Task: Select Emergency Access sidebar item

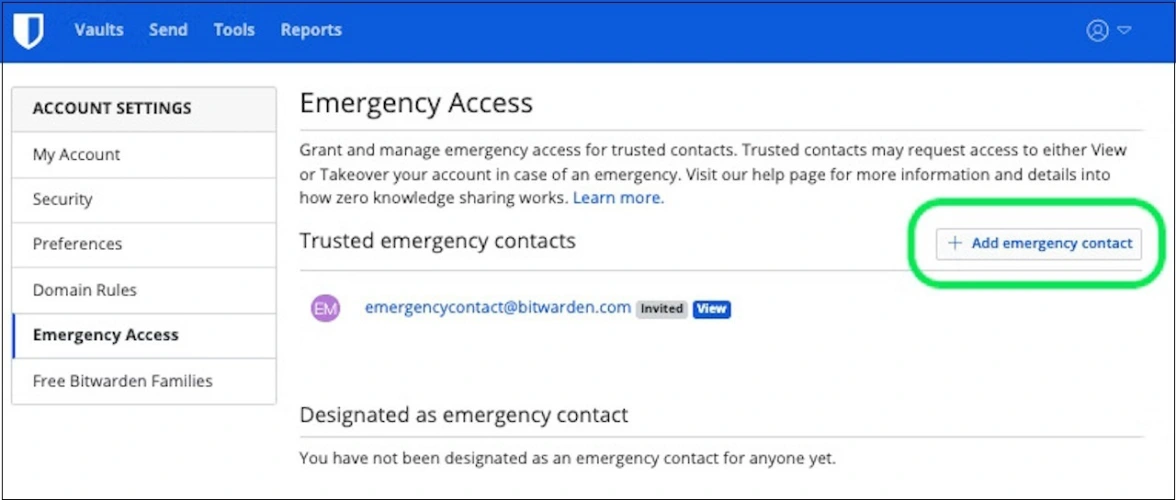Action: coord(105,335)
